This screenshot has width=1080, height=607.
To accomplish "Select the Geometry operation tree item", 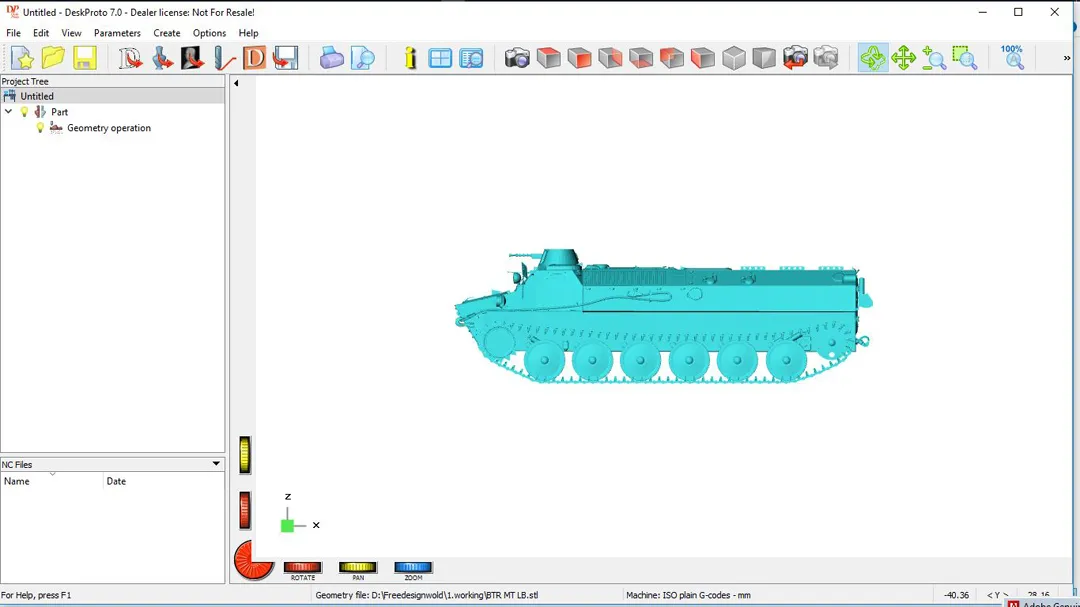I will tap(109, 127).
